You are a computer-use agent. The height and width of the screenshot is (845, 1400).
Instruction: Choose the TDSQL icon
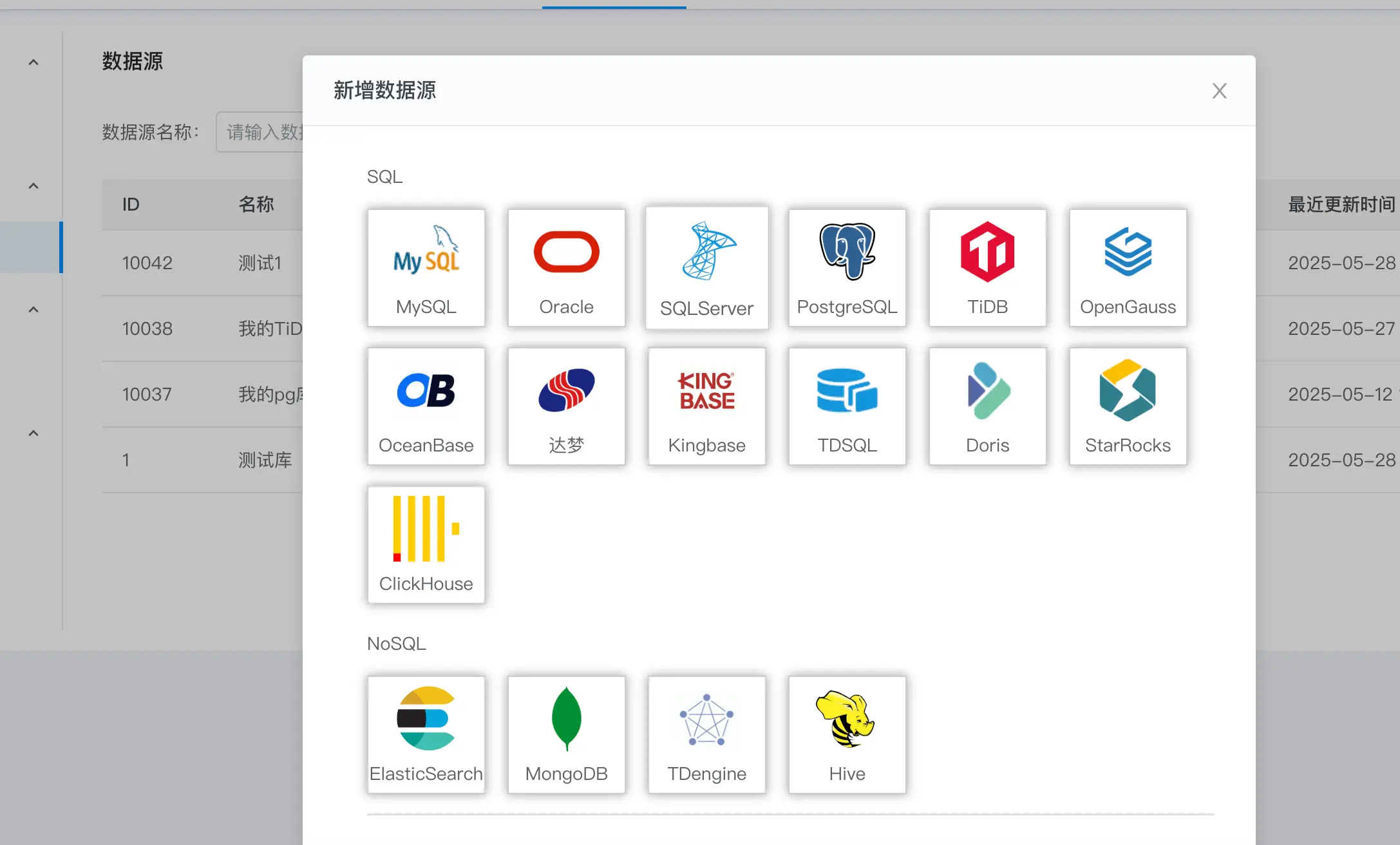pos(847,406)
